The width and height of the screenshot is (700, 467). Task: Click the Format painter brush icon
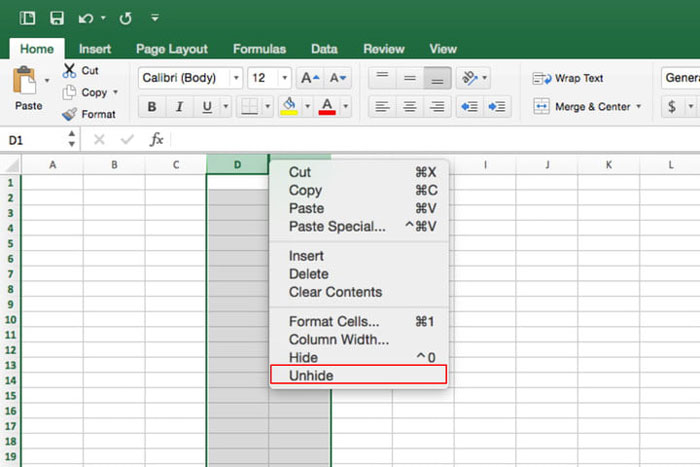[69, 114]
